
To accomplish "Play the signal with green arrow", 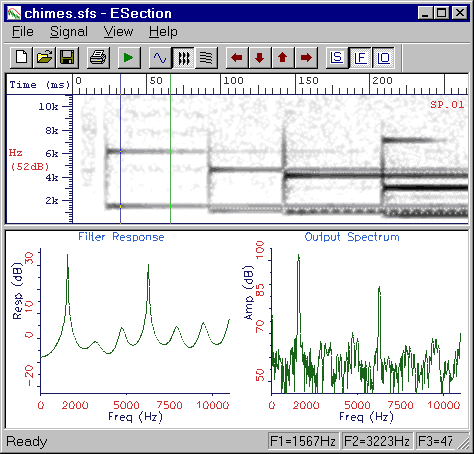I will pos(129,58).
